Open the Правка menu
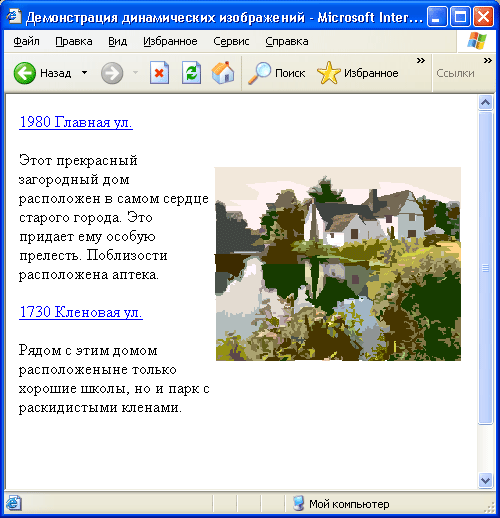This screenshot has width=500, height=518. [x=74, y=41]
